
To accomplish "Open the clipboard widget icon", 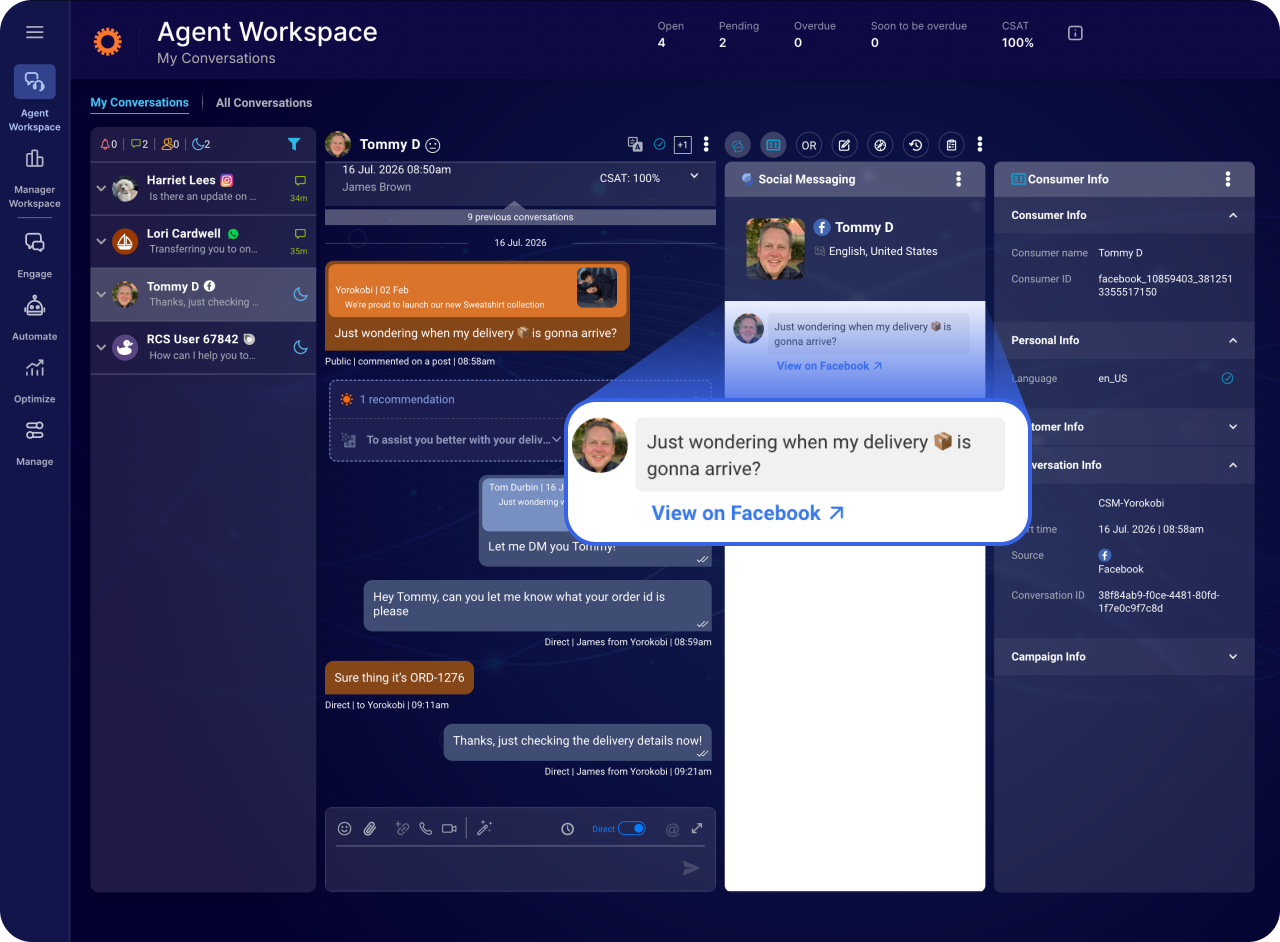I will pos(951,145).
